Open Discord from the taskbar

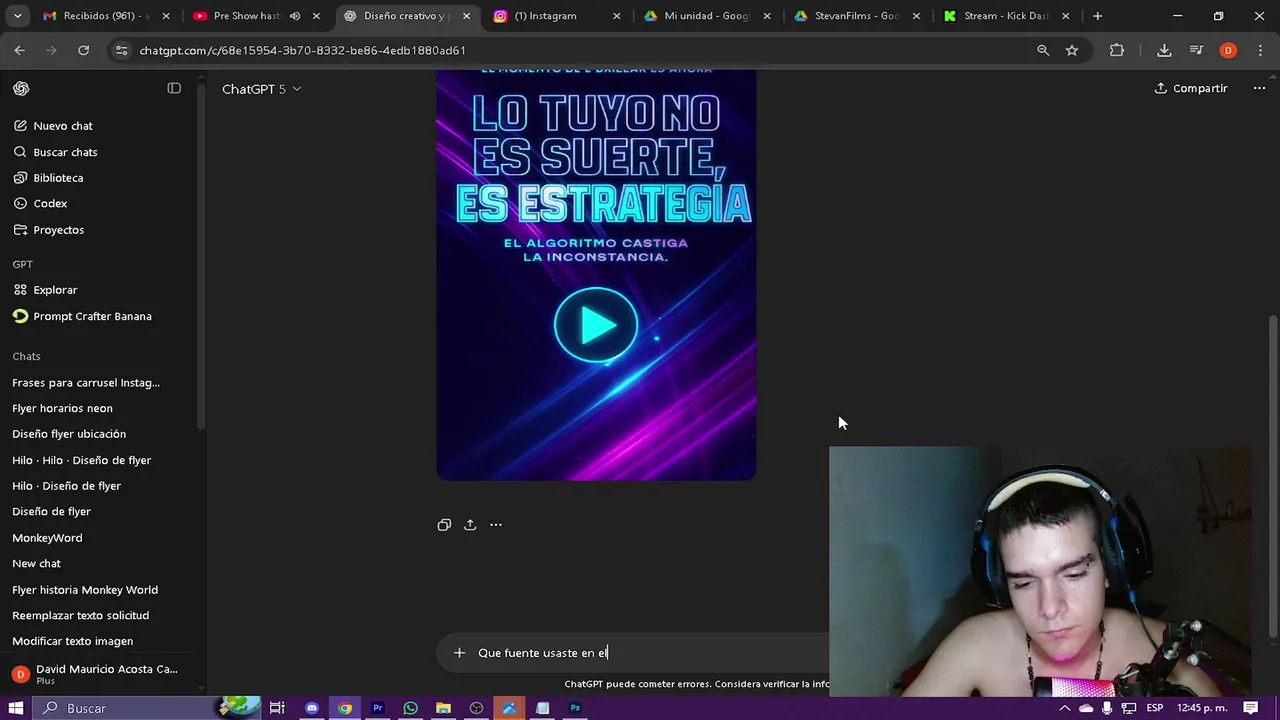(312, 708)
